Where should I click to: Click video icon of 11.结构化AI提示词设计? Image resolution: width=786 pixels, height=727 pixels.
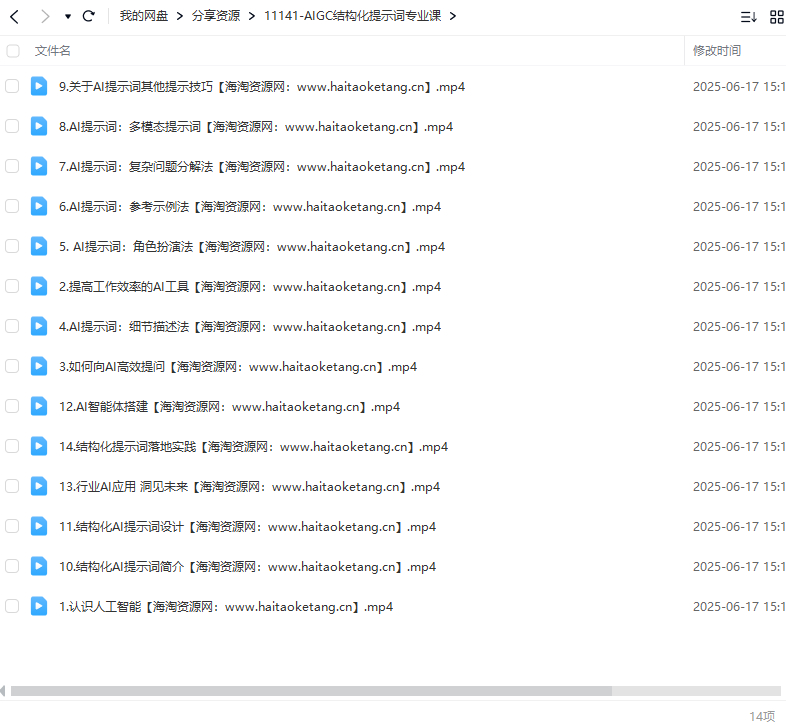pyautogui.click(x=39, y=526)
